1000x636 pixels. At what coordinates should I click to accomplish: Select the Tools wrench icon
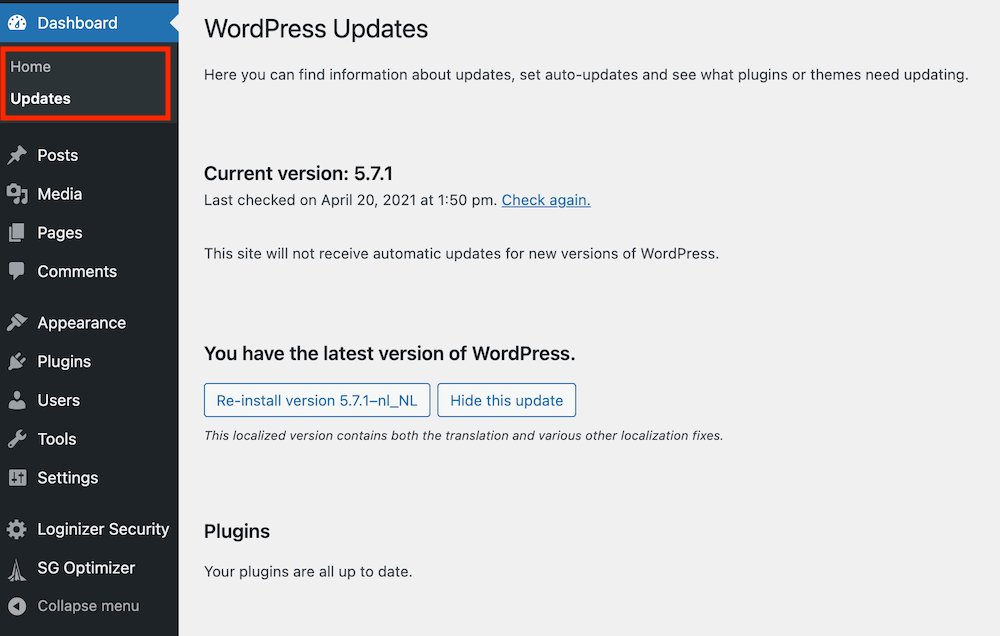[17, 439]
